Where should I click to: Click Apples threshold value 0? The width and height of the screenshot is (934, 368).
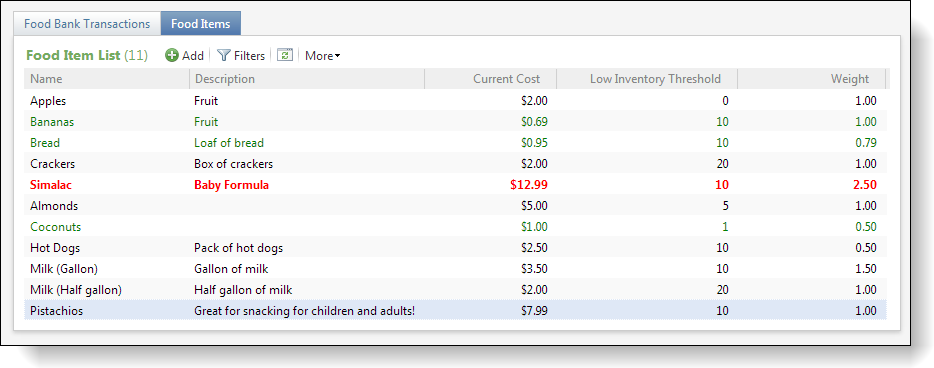click(x=725, y=101)
